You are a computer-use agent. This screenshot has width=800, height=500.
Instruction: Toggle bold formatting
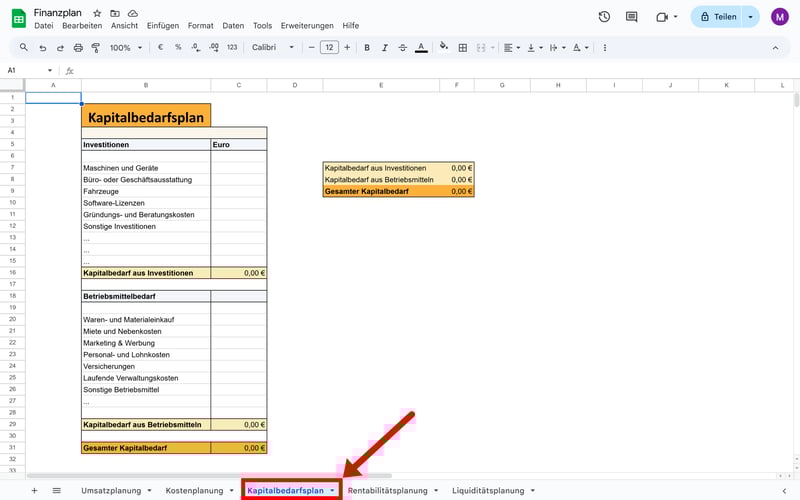[x=367, y=47]
